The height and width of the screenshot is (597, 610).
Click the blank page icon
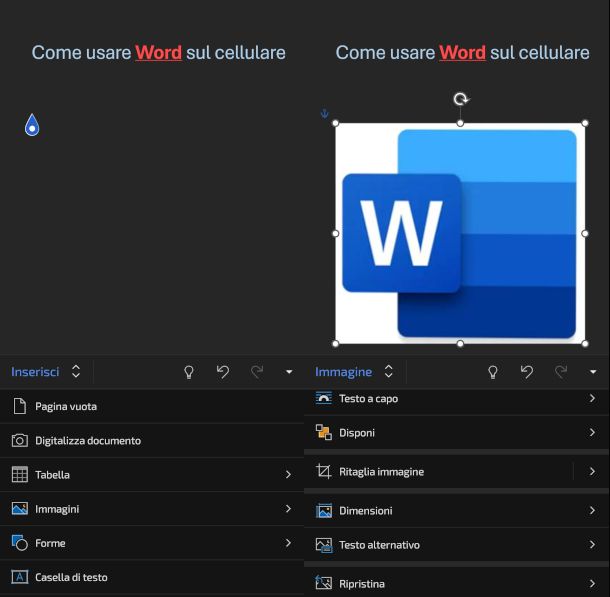tap(19, 406)
